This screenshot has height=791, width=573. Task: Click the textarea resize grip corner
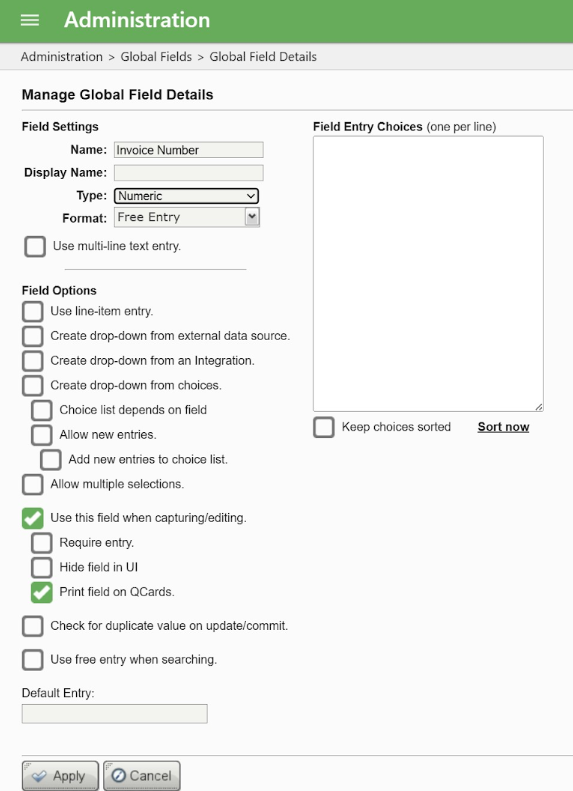pos(539,407)
